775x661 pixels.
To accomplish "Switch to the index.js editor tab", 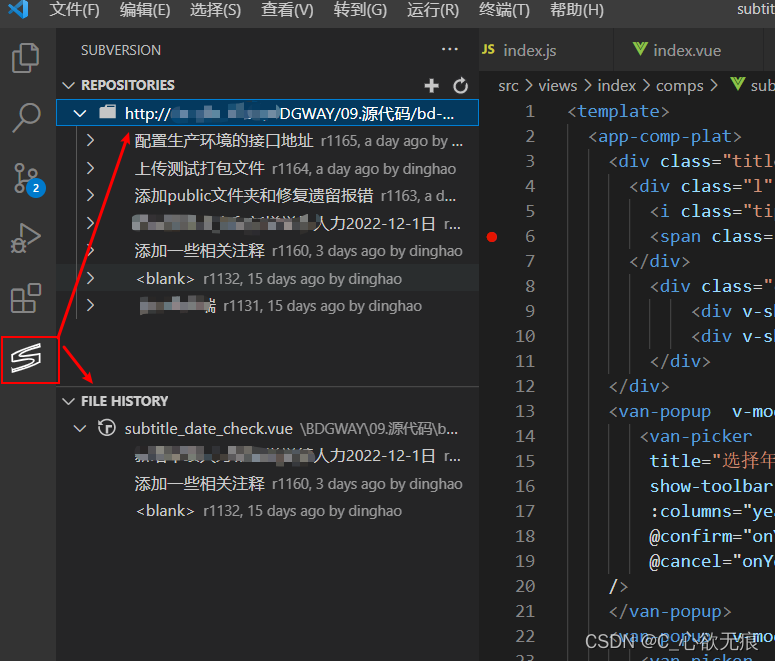I will click(546, 50).
